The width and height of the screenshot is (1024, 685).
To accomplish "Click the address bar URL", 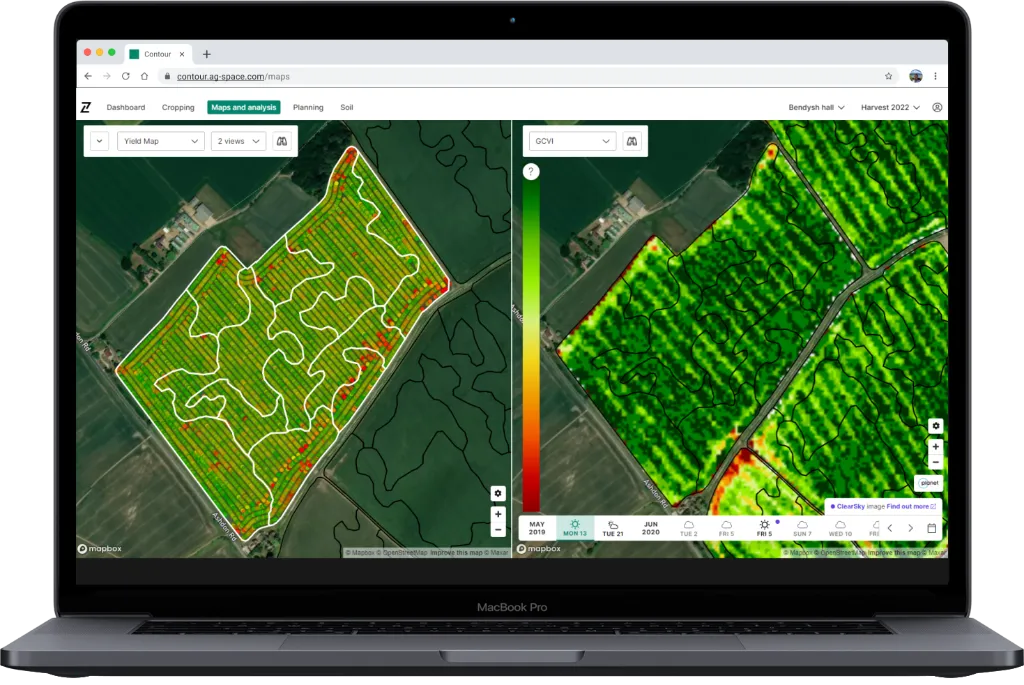I will 233,76.
